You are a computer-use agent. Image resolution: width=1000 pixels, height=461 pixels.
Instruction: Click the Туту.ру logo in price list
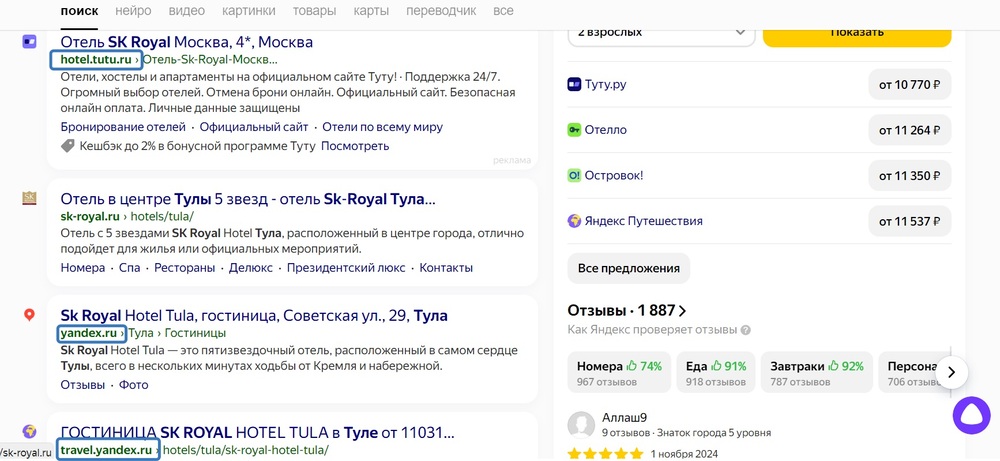point(574,85)
